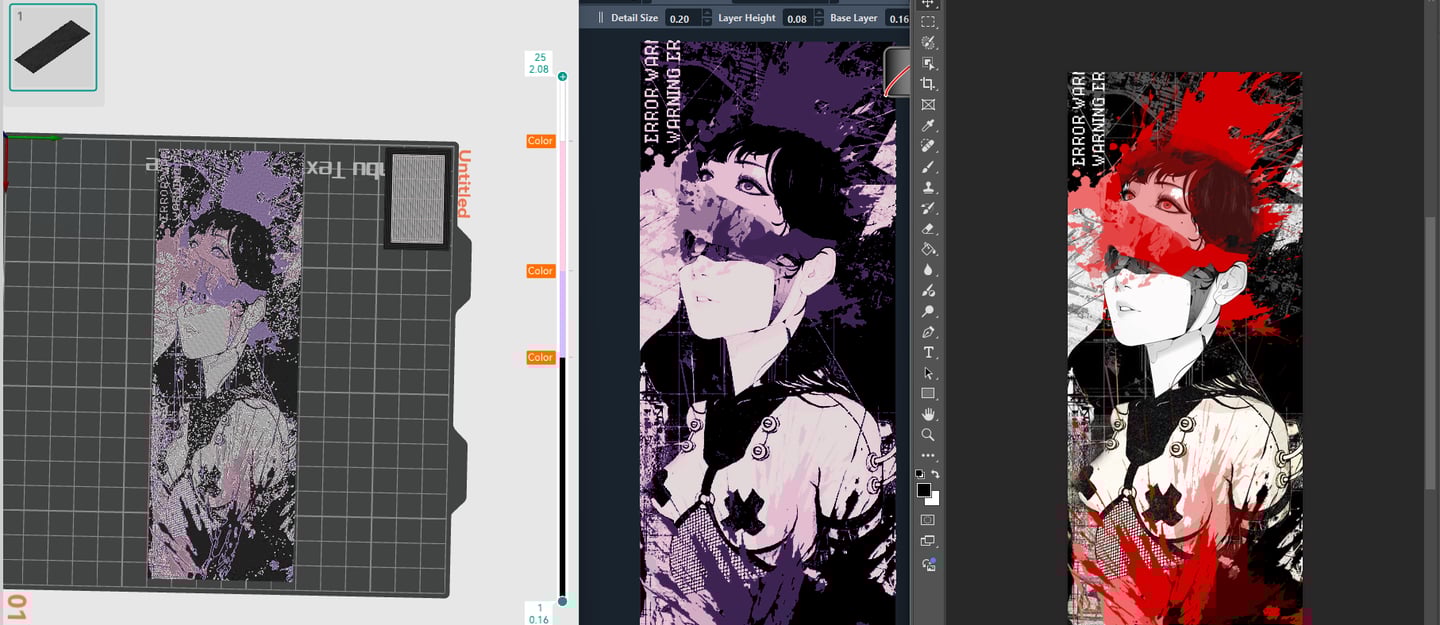Click the layer 1 height label
The height and width of the screenshot is (625, 1440).
[540, 614]
